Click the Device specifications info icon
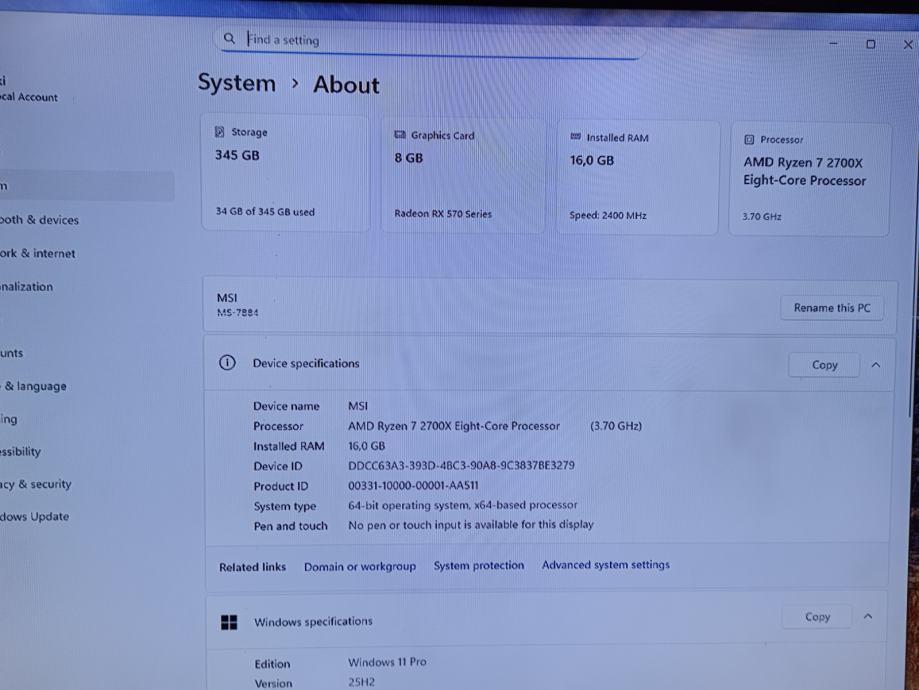The height and width of the screenshot is (690, 919). (227, 363)
